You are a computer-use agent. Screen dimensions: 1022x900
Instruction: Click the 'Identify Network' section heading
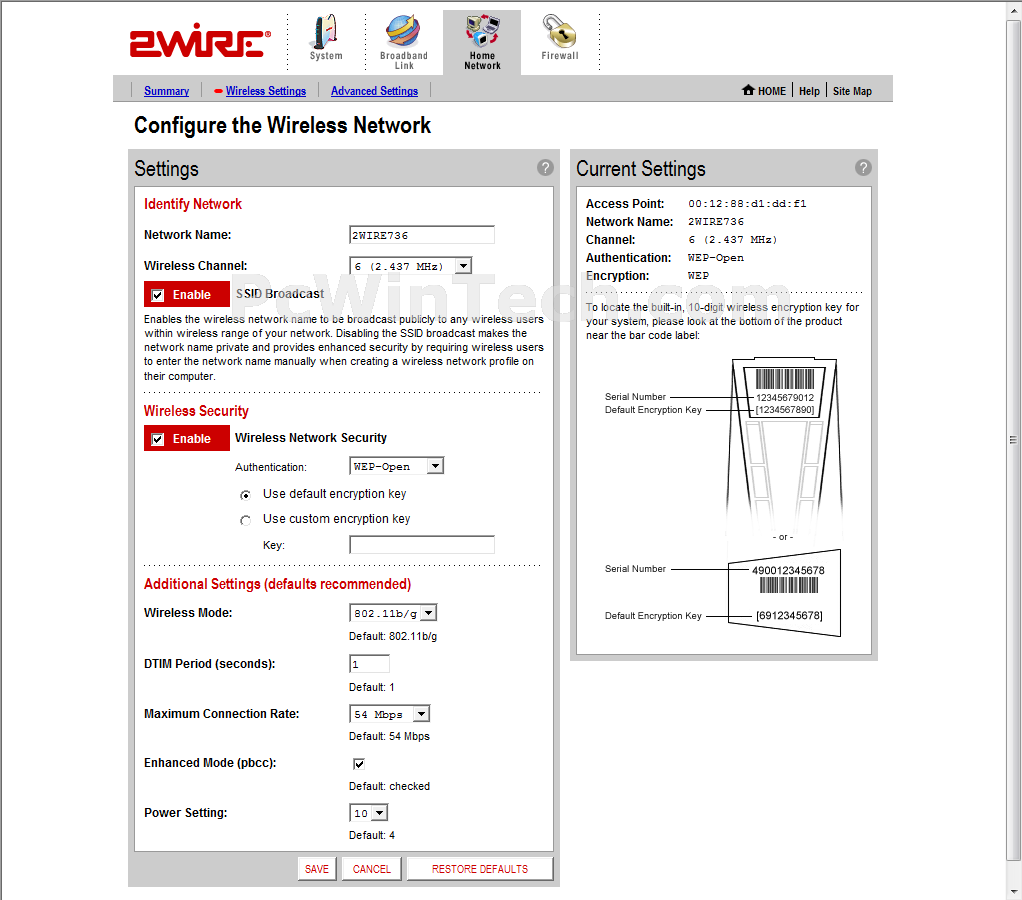click(x=192, y=204)
